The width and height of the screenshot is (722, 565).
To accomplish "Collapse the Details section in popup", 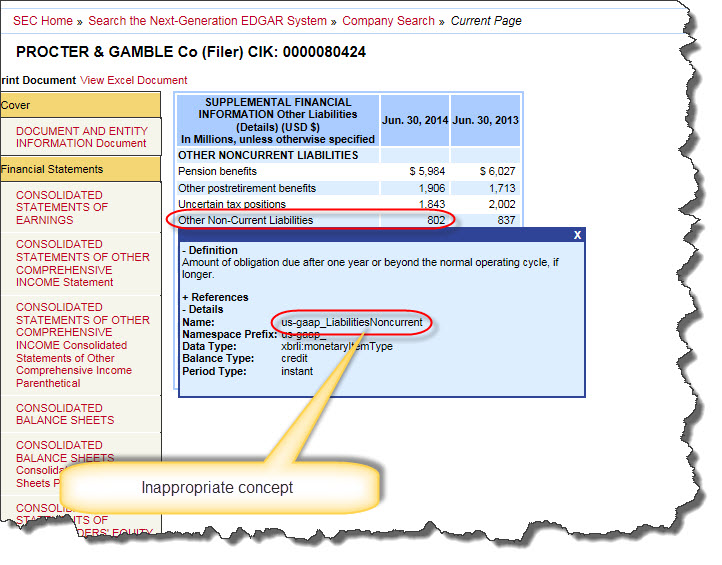I will (203, 309).
